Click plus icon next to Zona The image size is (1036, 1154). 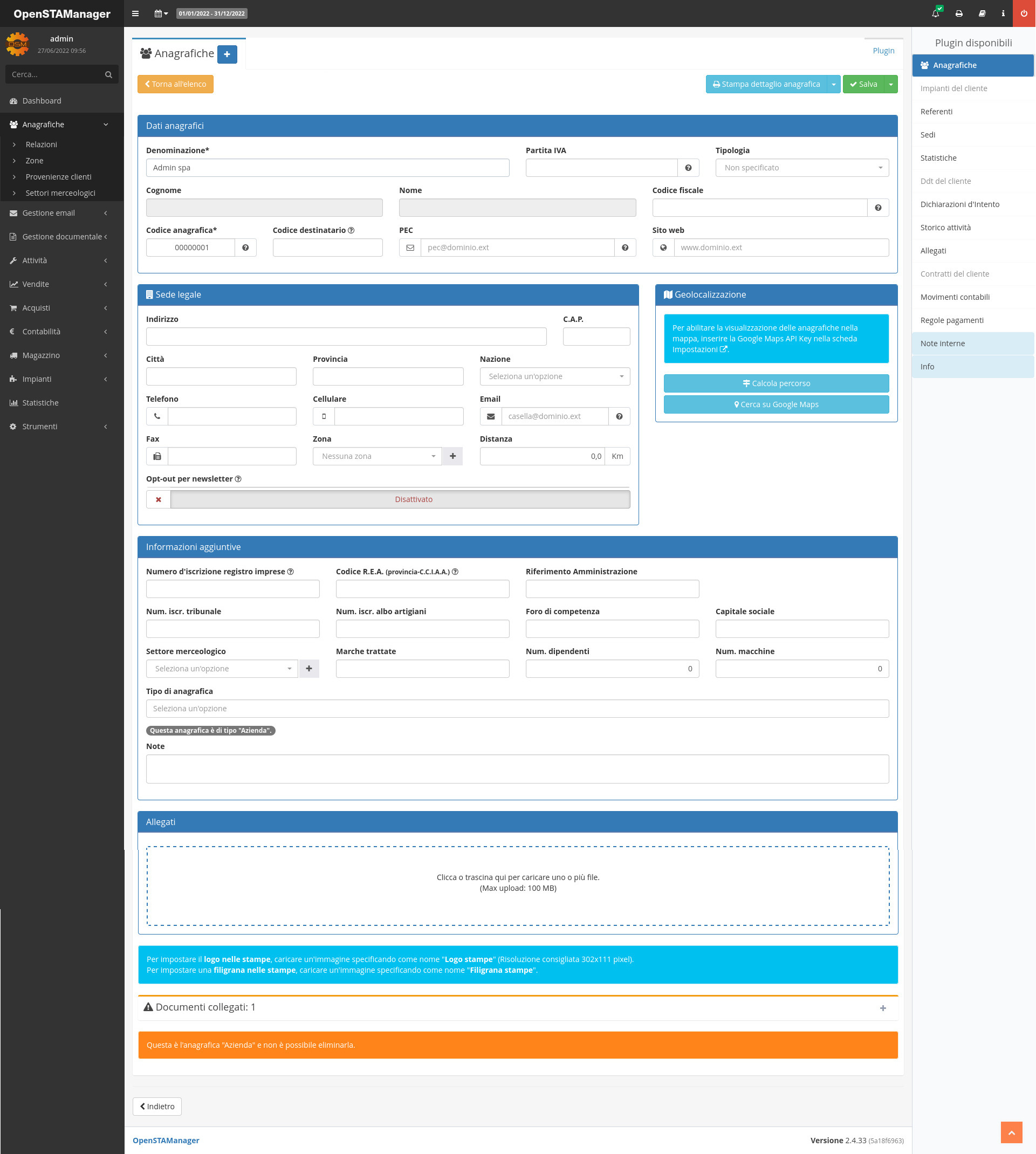(x=452, y=456)
